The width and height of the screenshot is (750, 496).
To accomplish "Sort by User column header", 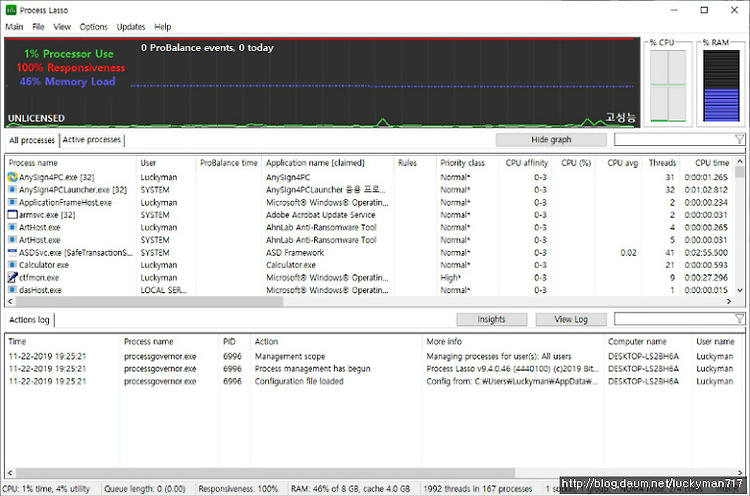I will coord(165,163).
